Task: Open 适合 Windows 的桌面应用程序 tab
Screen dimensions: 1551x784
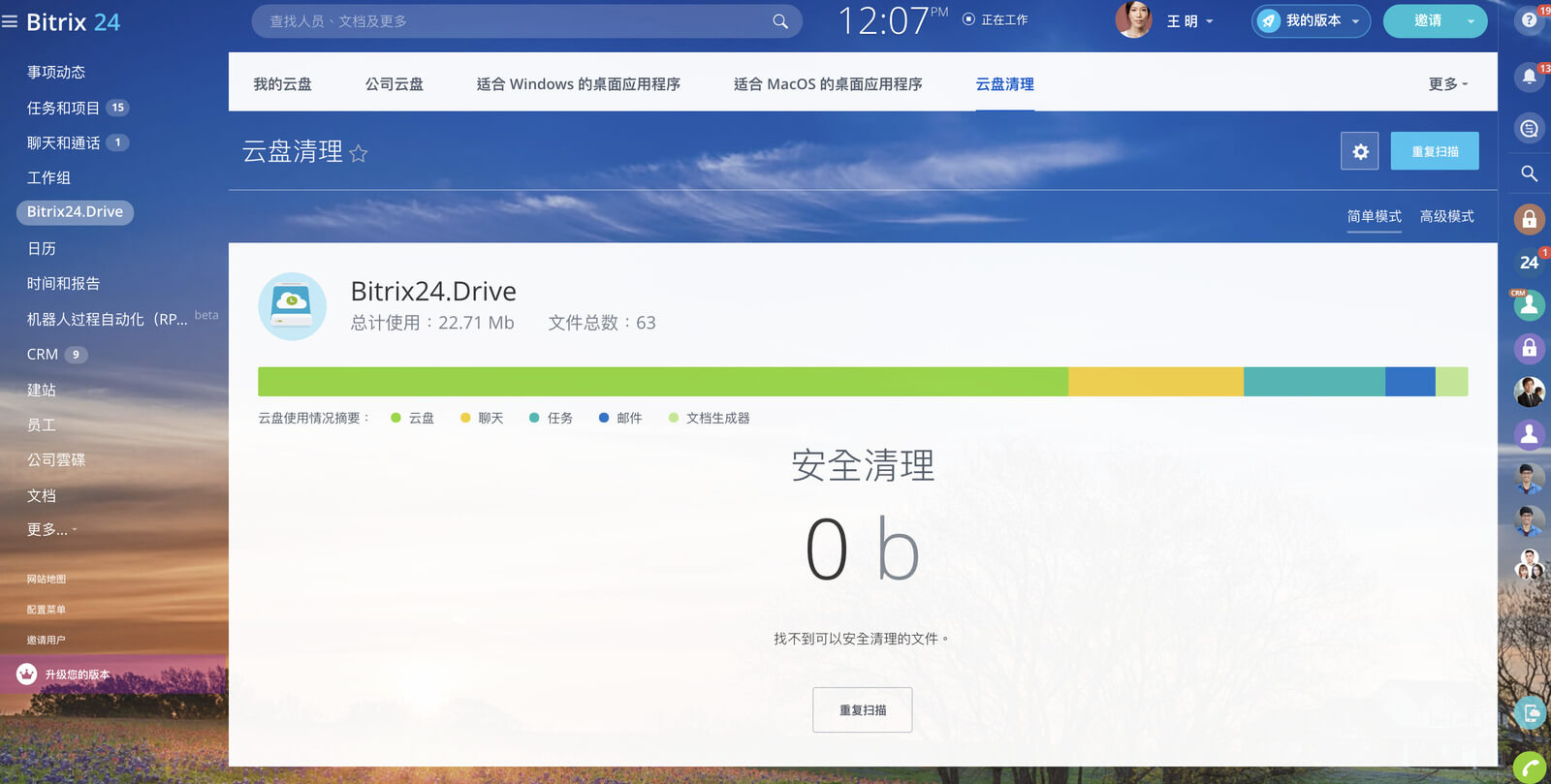Action: tap(578, 84)
